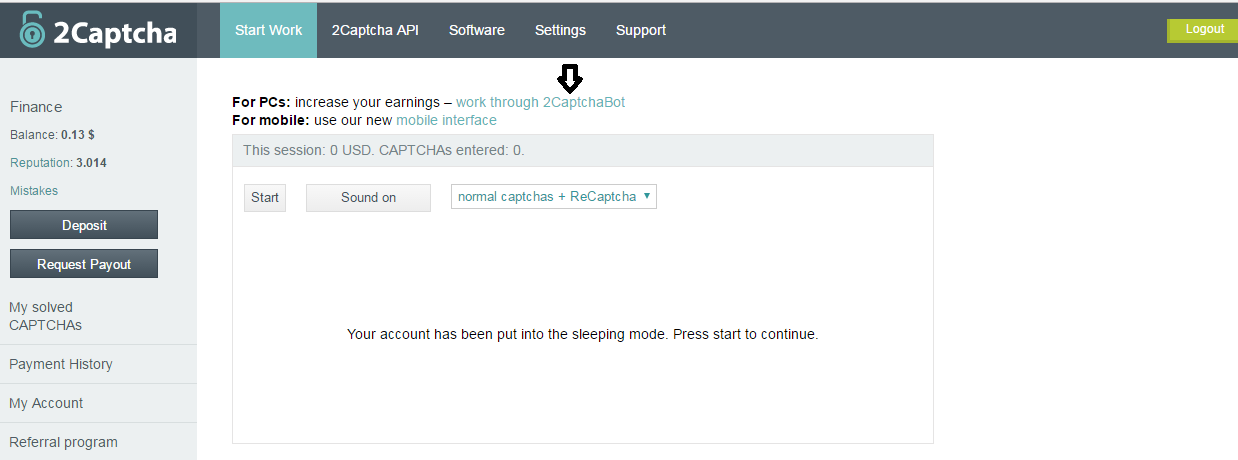Screen dimensions: 1238x460
Task: Click the 2Captcha brand name text
Action: (x=115, y=32)
